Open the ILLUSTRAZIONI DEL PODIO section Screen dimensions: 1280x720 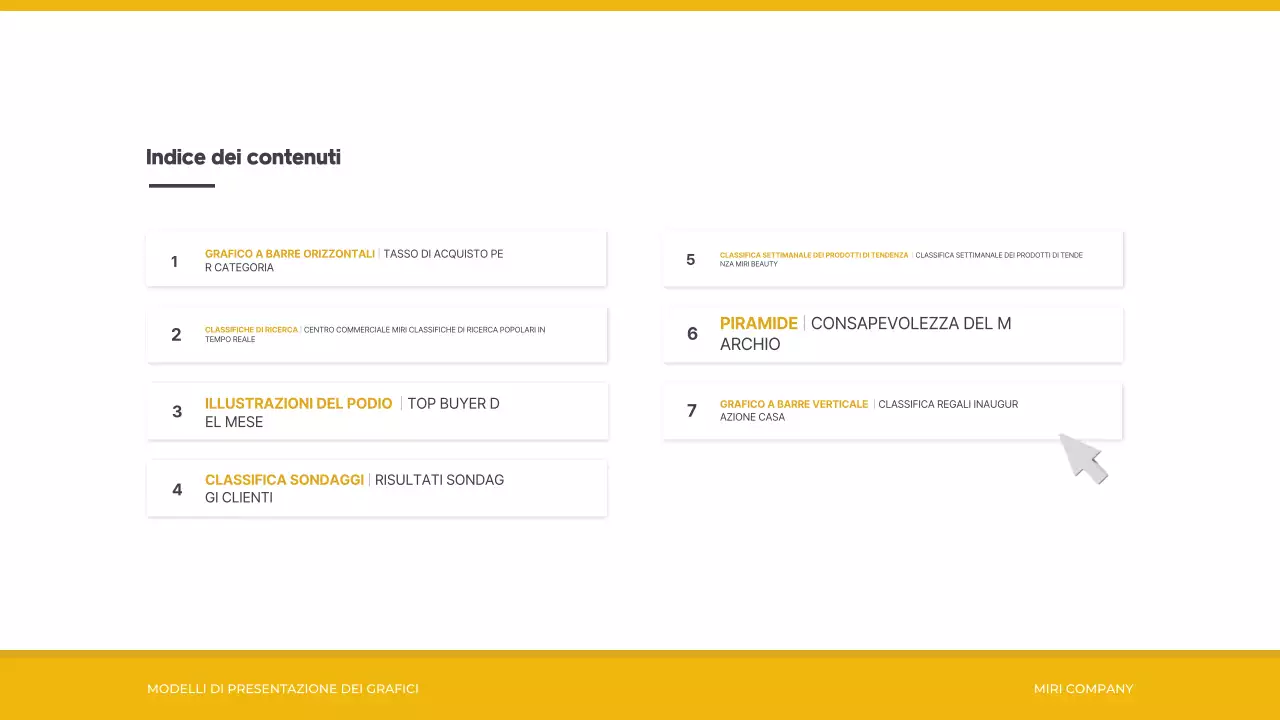(297, 403)
